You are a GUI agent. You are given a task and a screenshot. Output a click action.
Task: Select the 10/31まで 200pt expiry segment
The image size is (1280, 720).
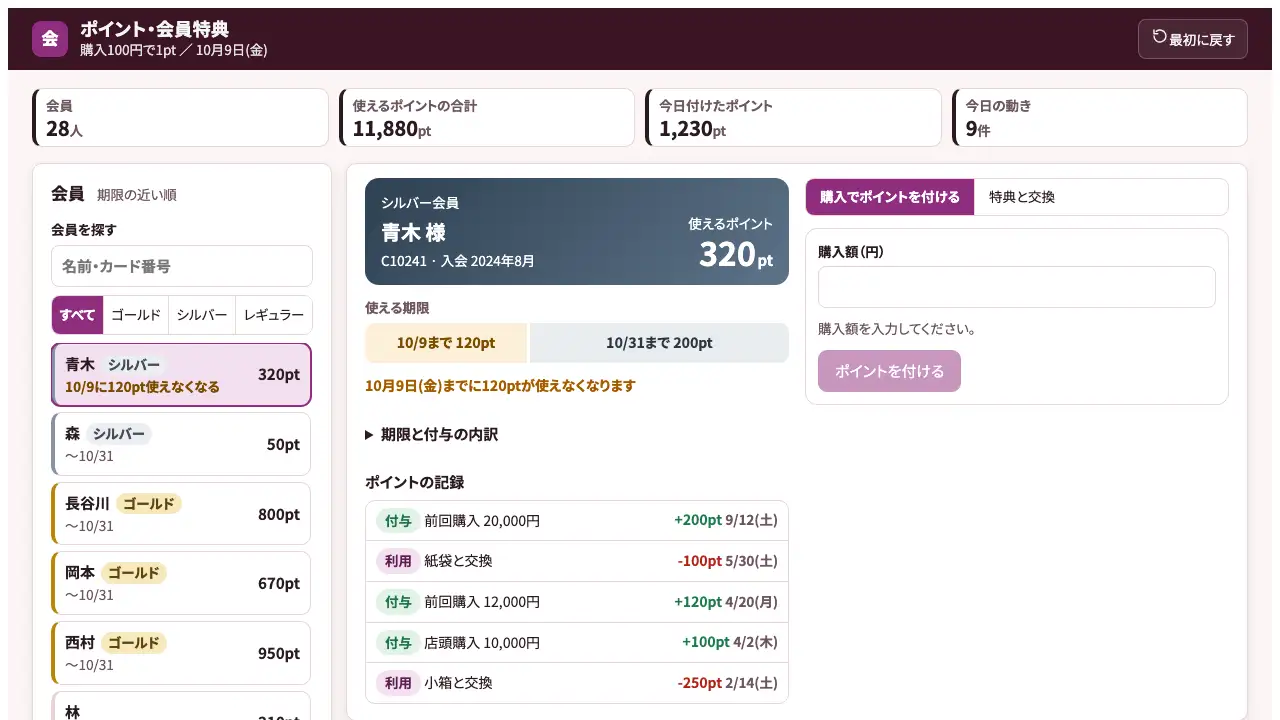click(659, 343)
